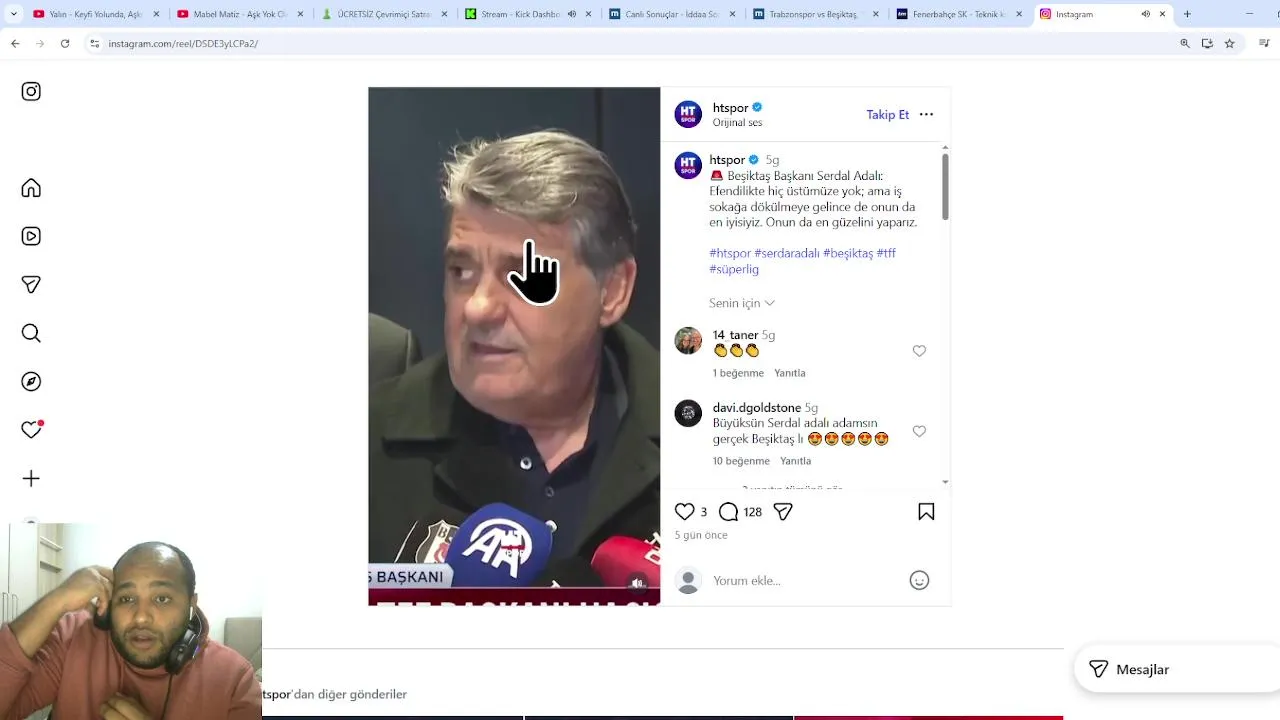Switch to Canlı Sonuçlar tab
Screen dimensions: 1280x720
point(672,14)
